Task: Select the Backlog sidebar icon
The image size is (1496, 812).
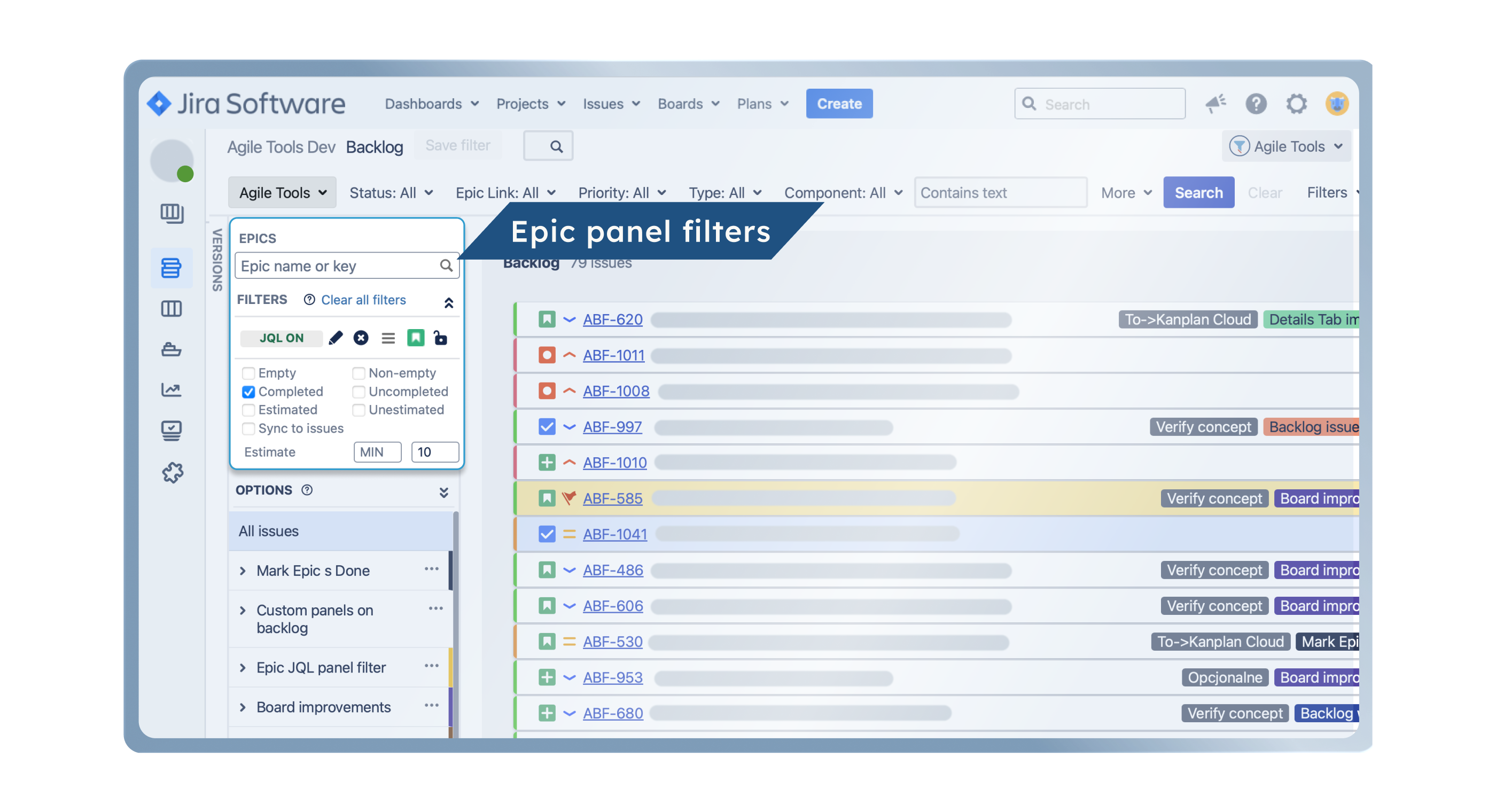Action: 172,268
